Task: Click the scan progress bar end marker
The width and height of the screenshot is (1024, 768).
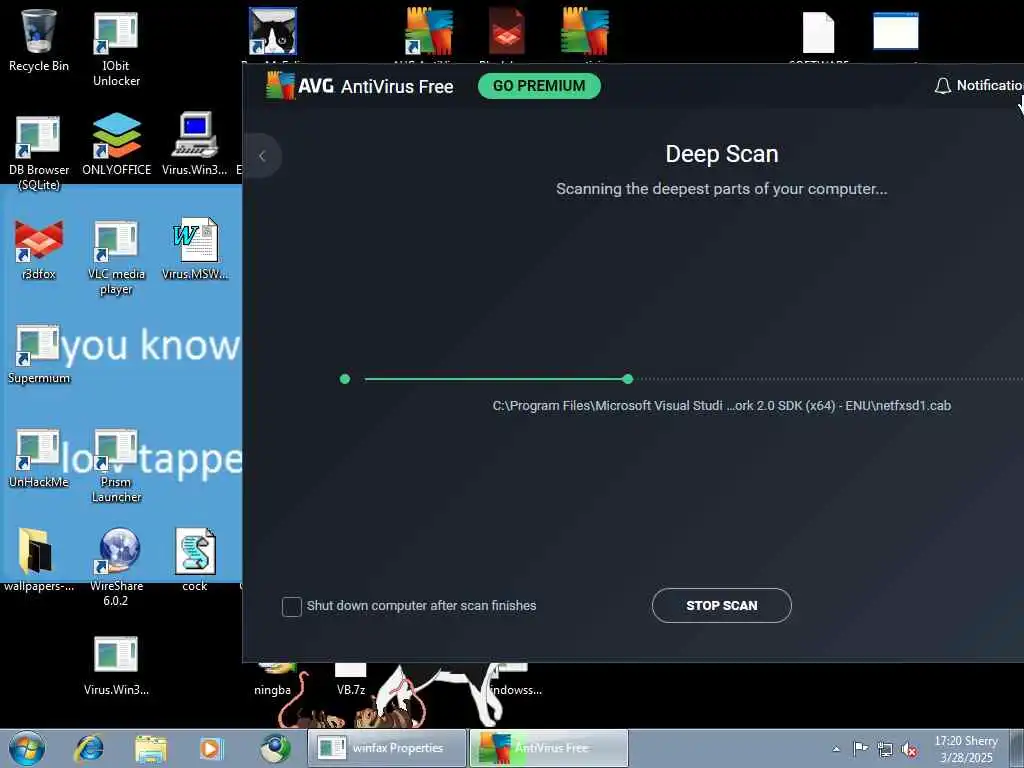Action: point(628,379)
